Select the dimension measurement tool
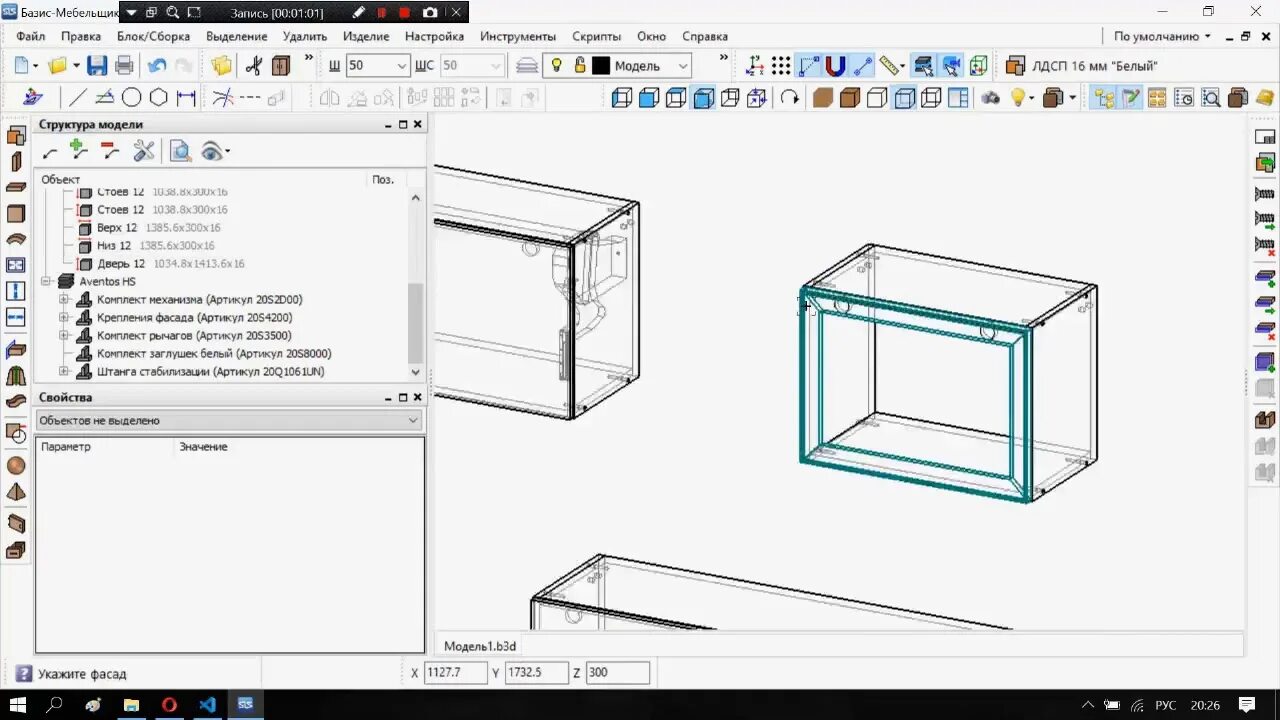This screenshot has width=1280, height=720. [x=186, y=98]
